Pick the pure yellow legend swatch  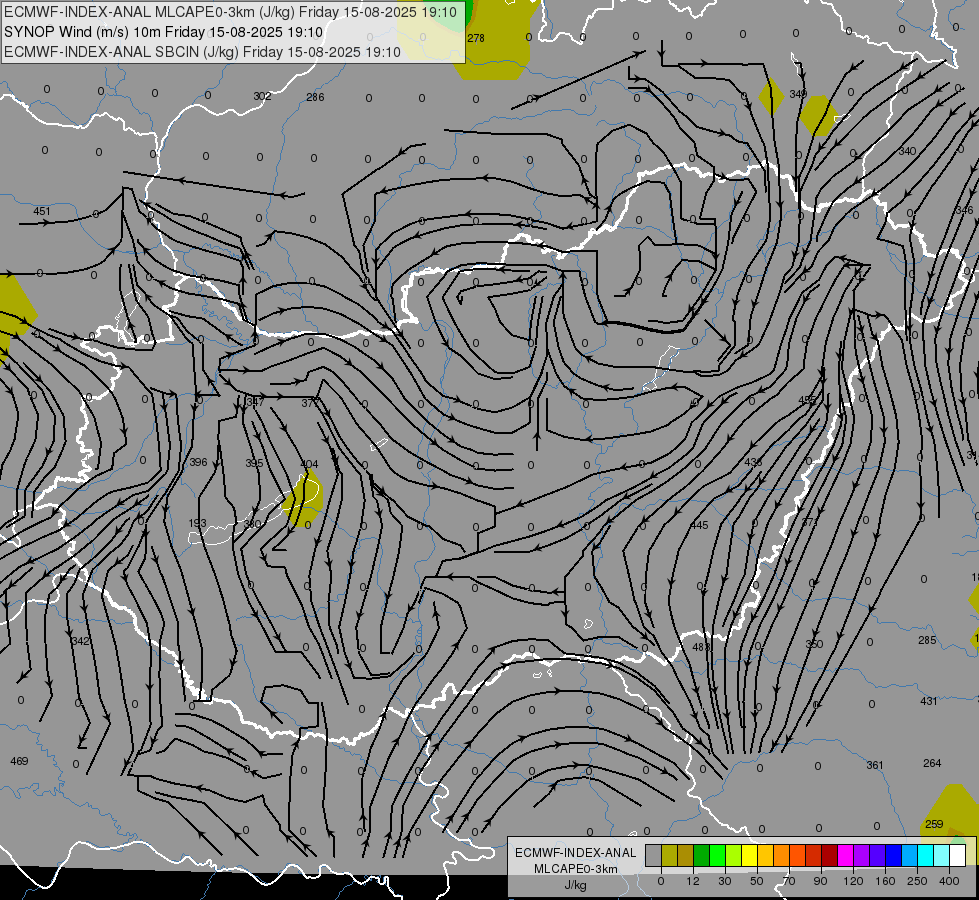click(x=750, y=855)
